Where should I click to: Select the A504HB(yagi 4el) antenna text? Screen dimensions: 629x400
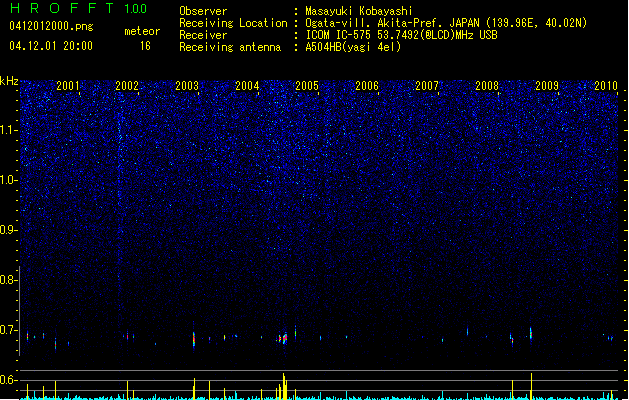[353, 47]
